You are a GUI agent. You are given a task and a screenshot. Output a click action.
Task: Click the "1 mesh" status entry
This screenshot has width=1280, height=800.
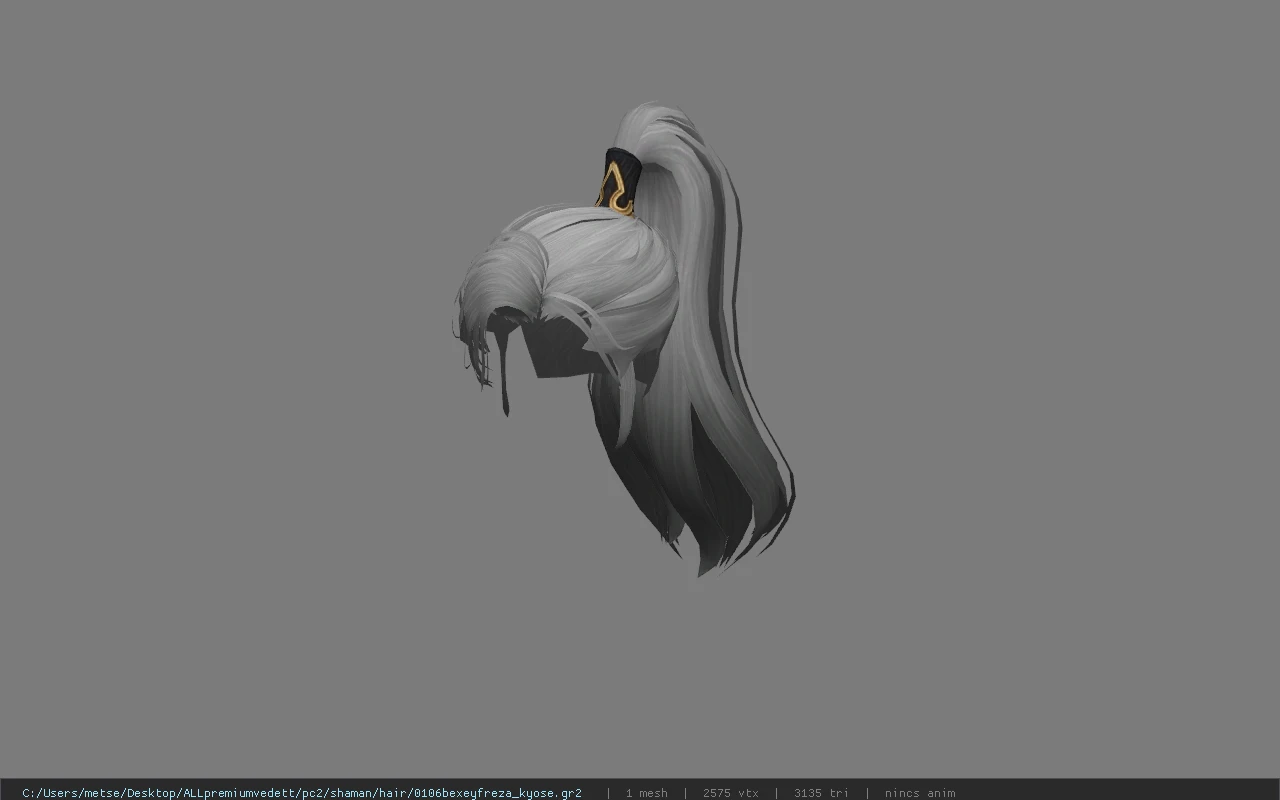coord(646,793)
